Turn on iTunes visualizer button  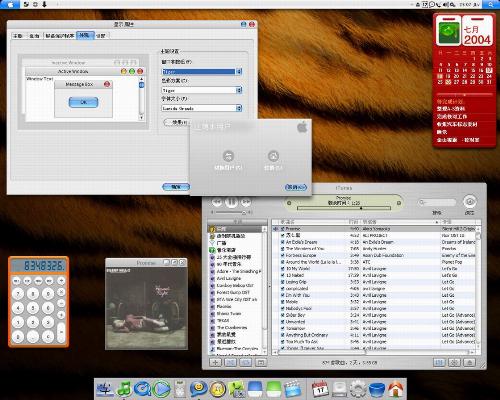pyautogui.click(x=454, y=362)
